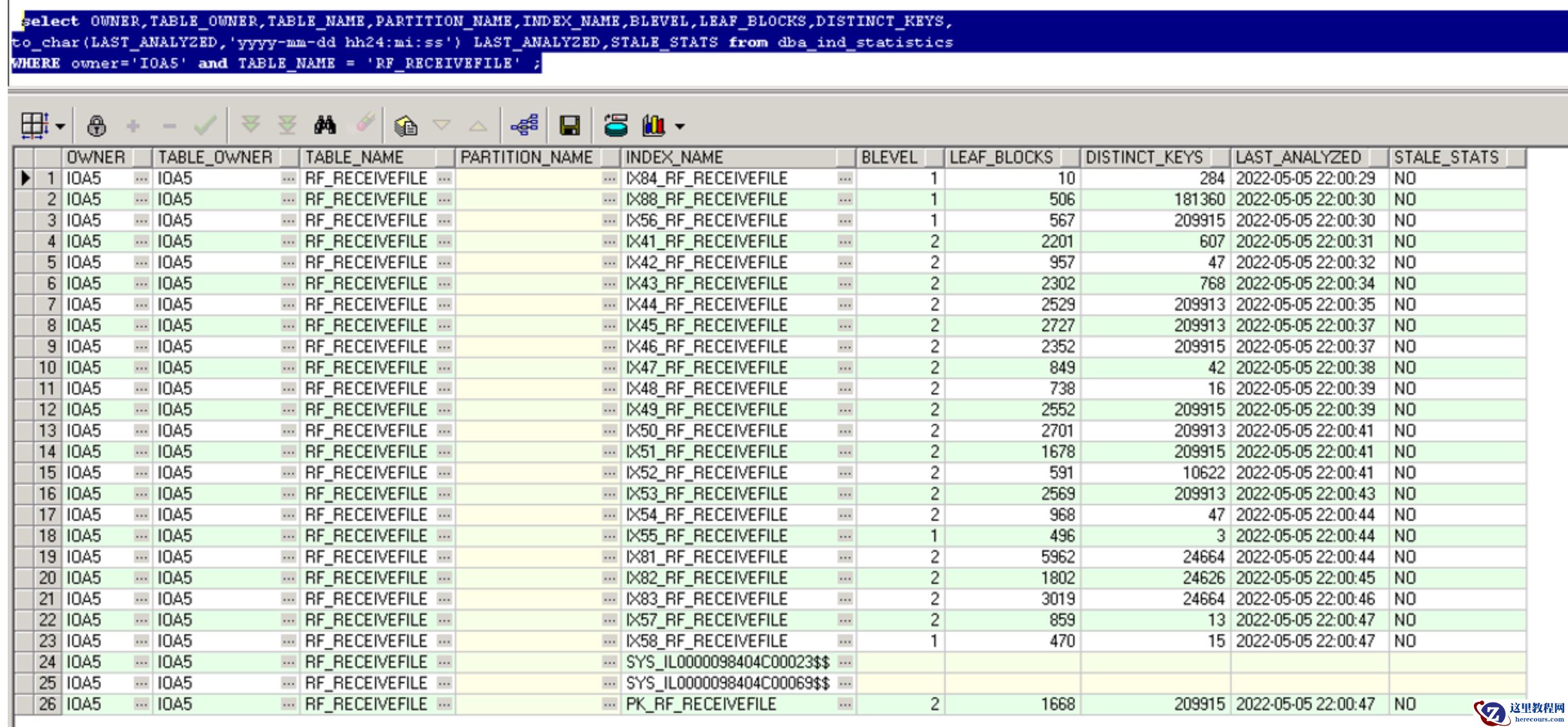Click the binoculars find icon
1568x727 pixels.
click(x=325, y=125)
